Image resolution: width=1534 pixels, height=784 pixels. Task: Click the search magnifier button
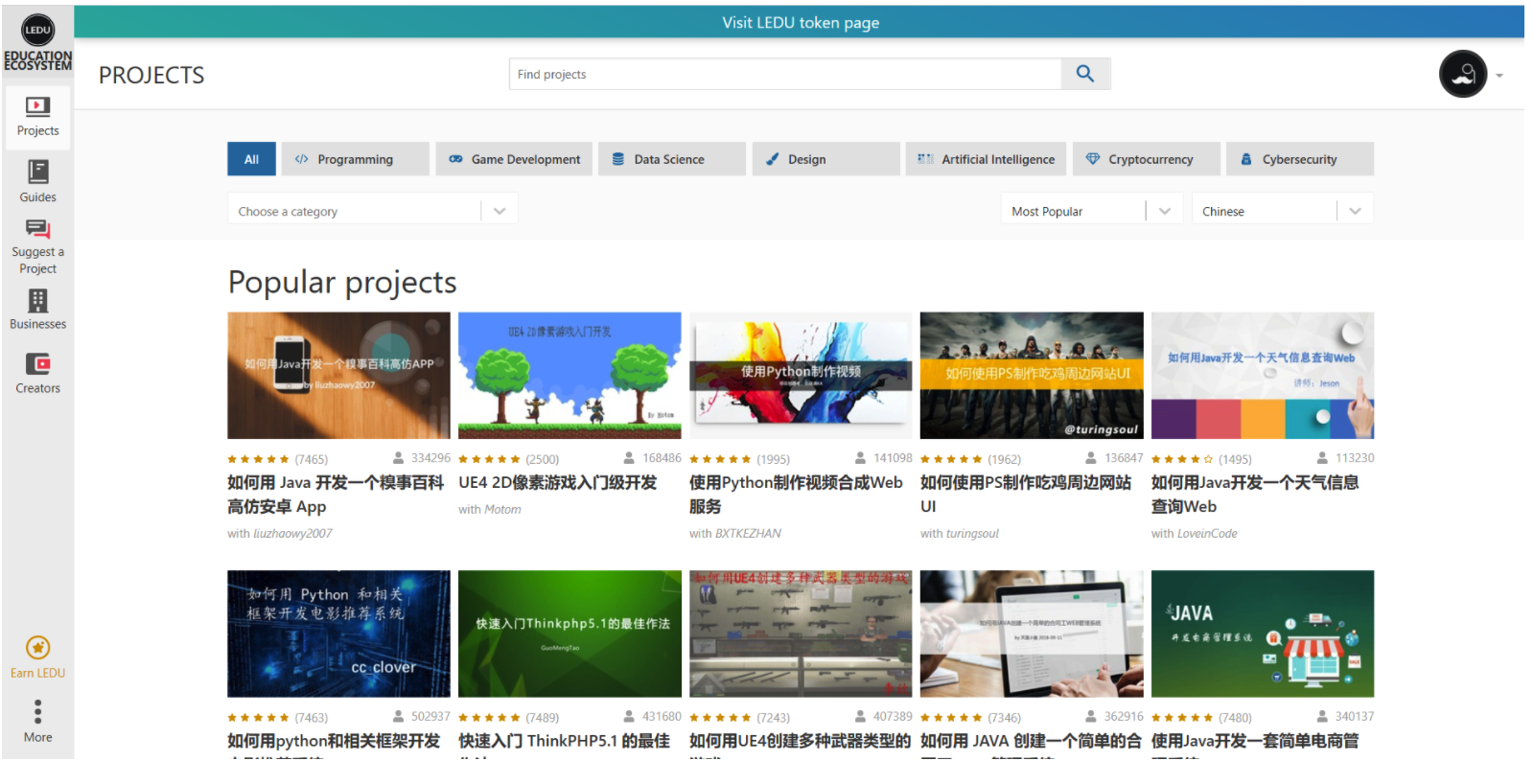(1085, 74)
